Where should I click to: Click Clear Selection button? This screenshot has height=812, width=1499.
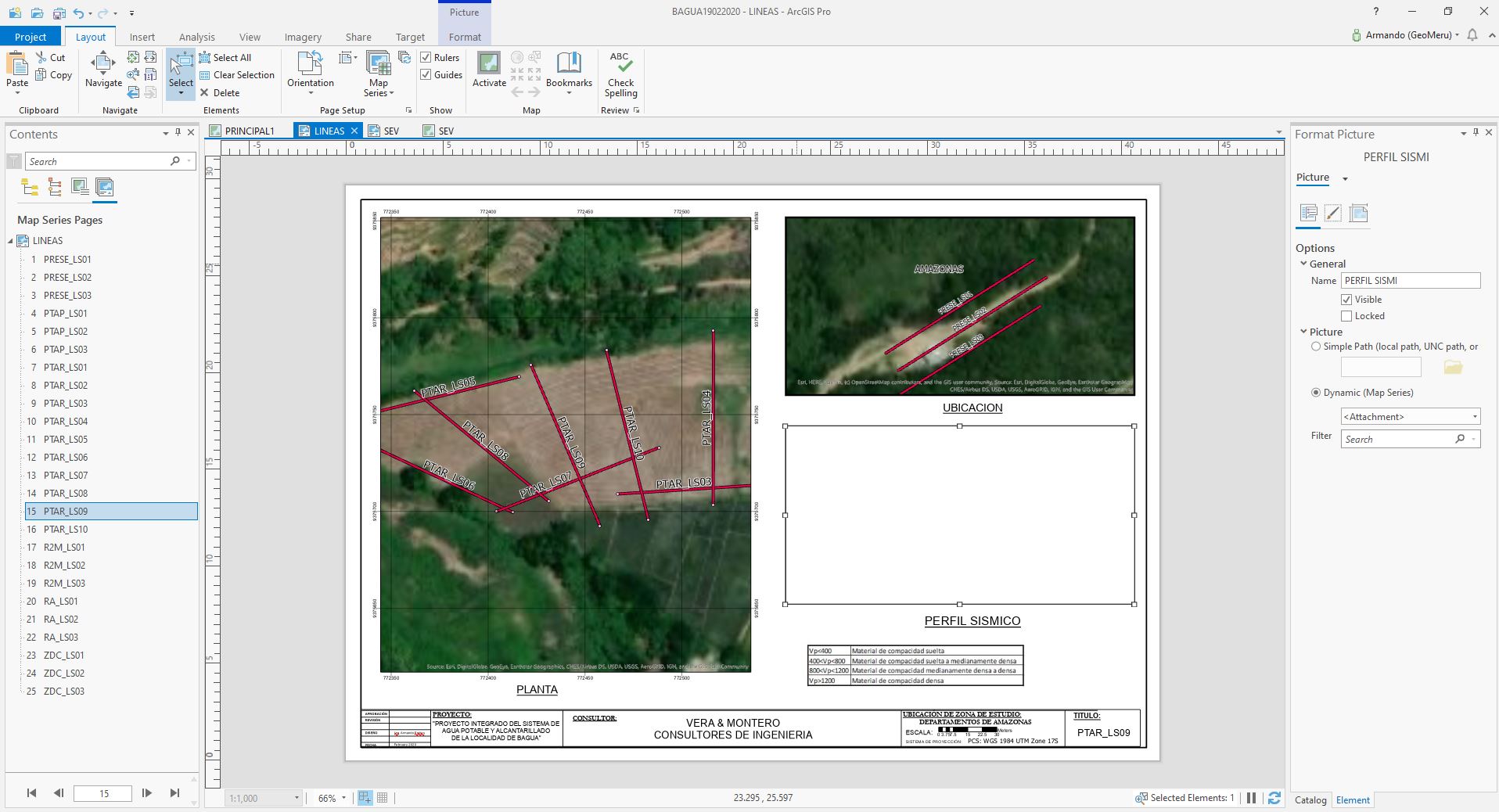[x=237, y=75]
